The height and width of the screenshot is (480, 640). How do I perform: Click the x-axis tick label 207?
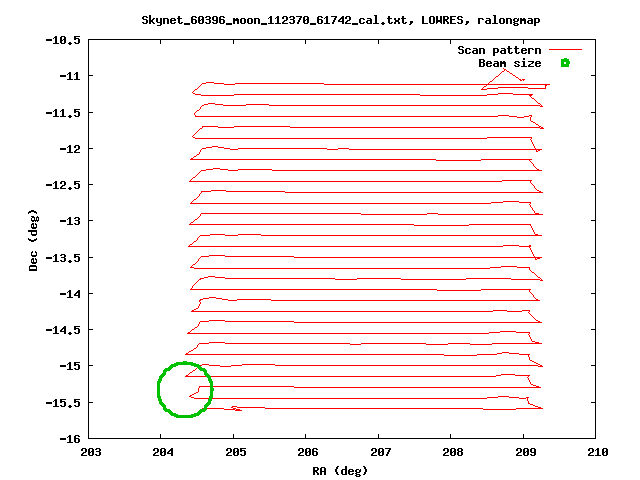[380, 452]
